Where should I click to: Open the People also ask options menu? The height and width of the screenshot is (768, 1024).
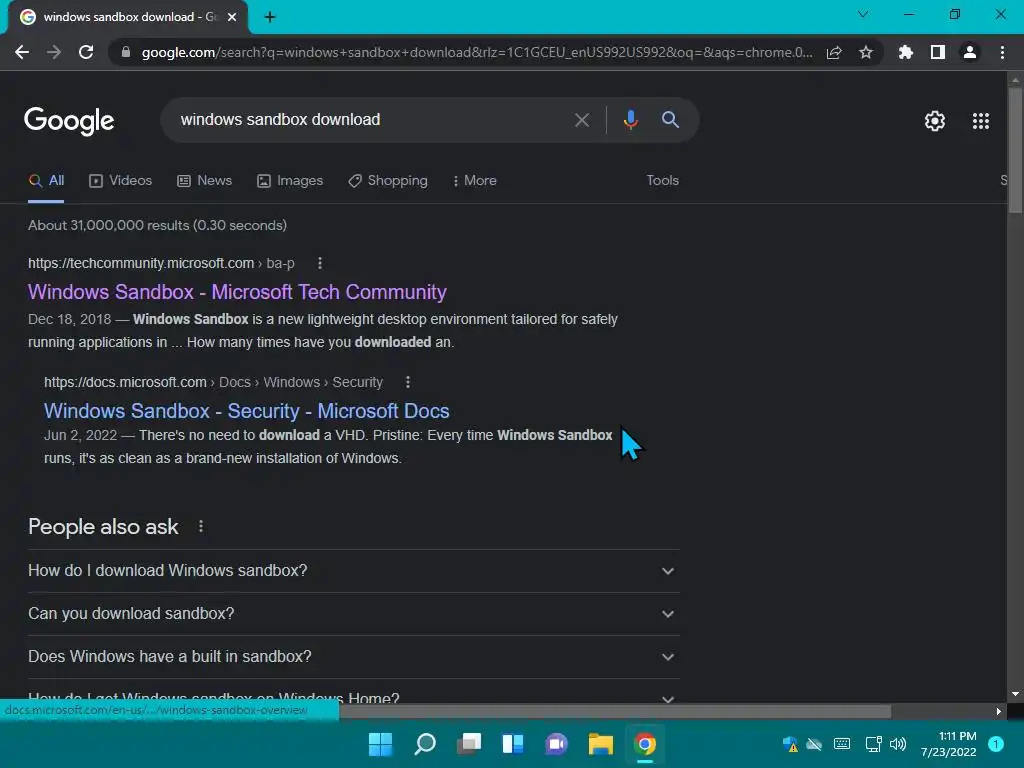point(200,526)
